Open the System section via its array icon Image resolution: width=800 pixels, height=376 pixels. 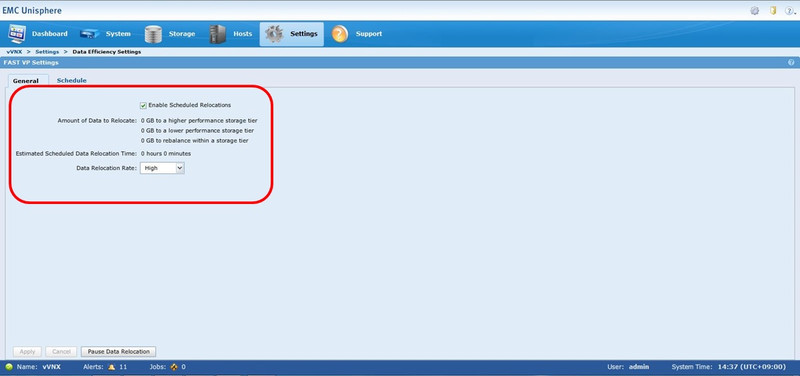pyautogui.click(x=89, y=34)
